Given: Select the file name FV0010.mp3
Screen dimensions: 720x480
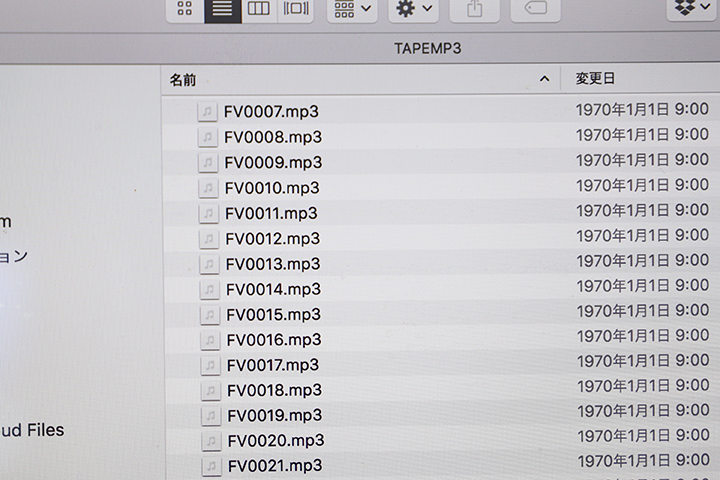Looking at the screenshot, I should 272,188.
